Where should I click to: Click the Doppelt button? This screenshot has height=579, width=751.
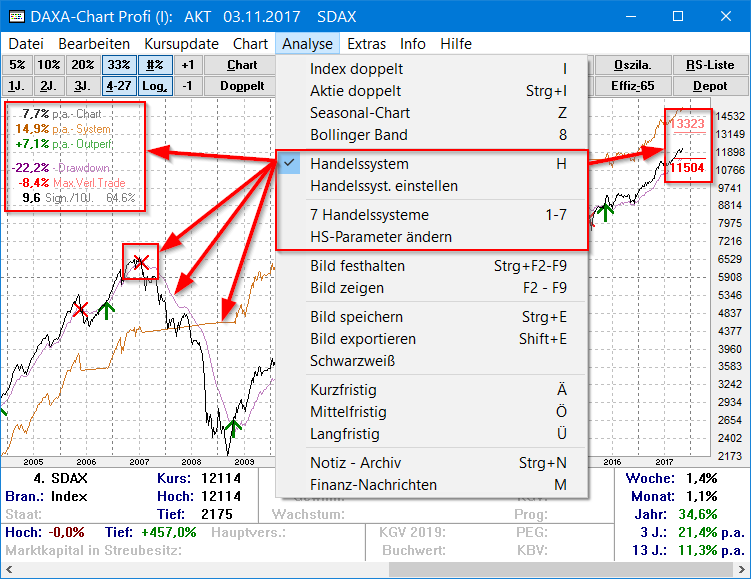[x=242, y=86]
